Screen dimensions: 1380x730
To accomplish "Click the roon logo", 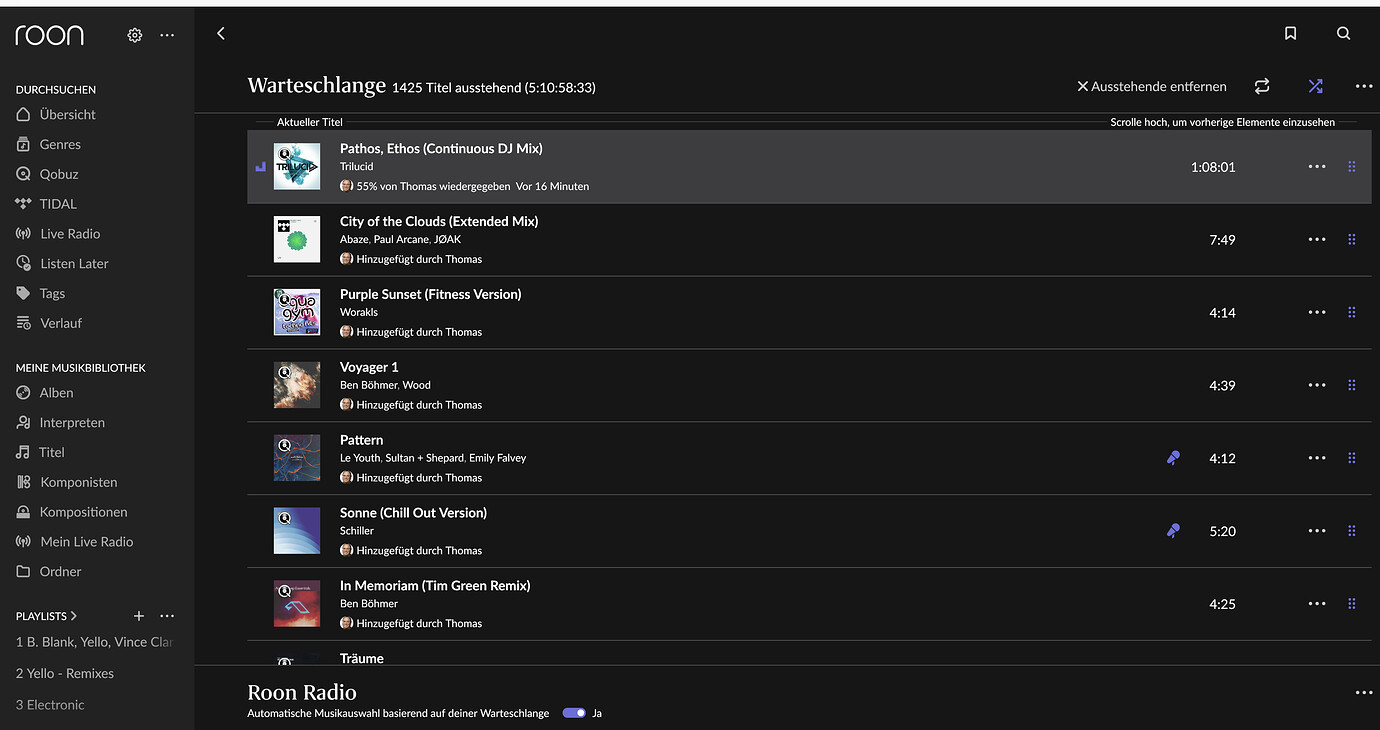I will point(50,35).
